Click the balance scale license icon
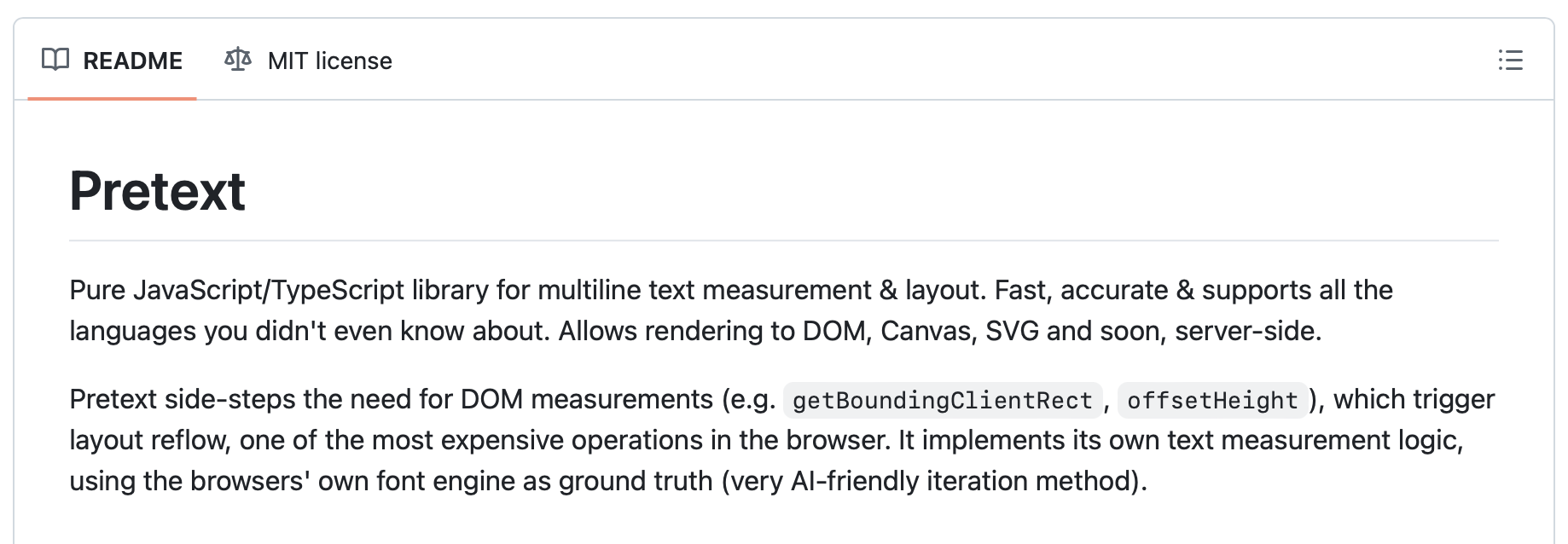The image size is (1568, 544). click(x=238, y=60)
